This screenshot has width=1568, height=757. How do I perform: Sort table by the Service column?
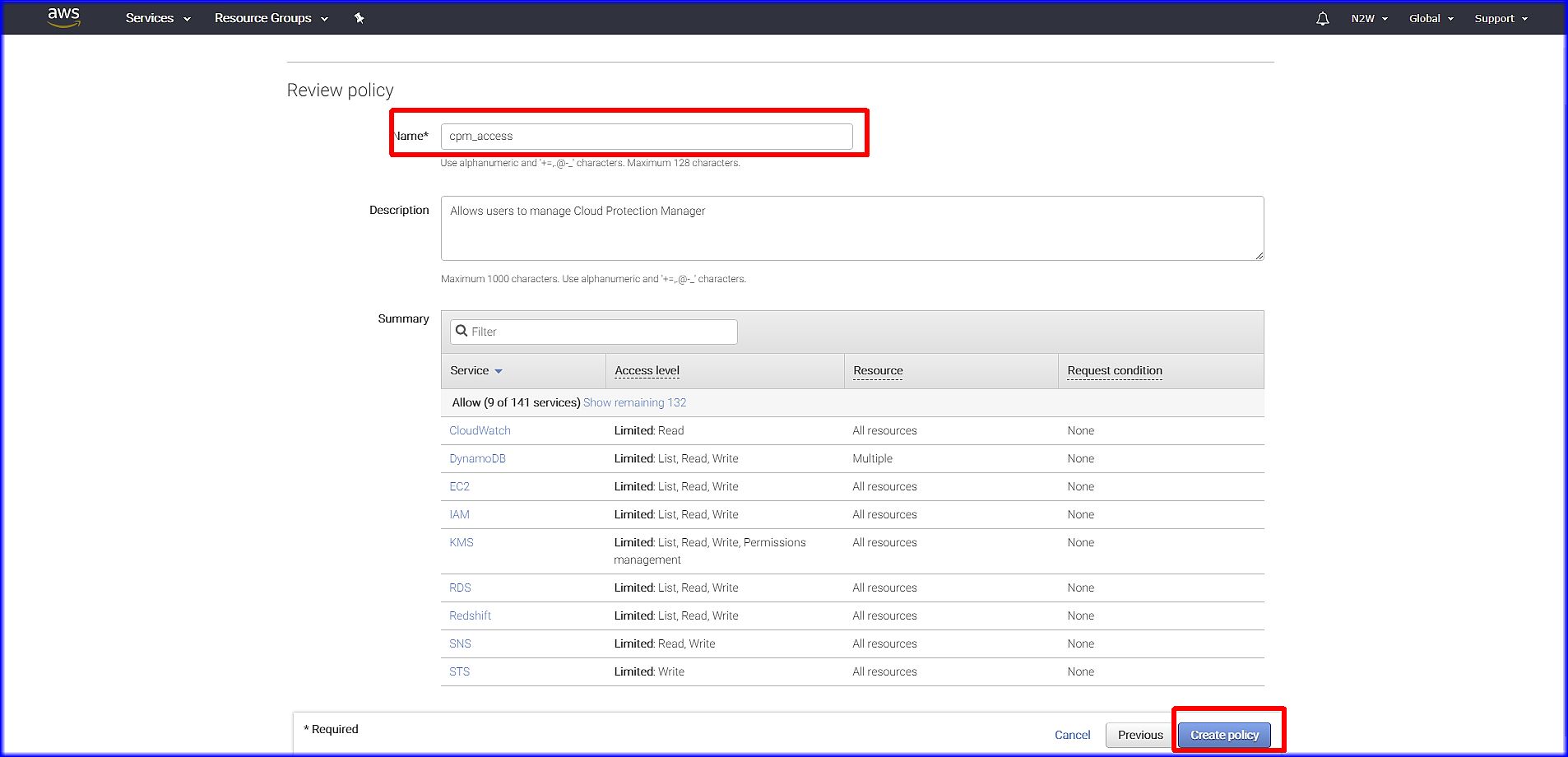click(476, 371)
